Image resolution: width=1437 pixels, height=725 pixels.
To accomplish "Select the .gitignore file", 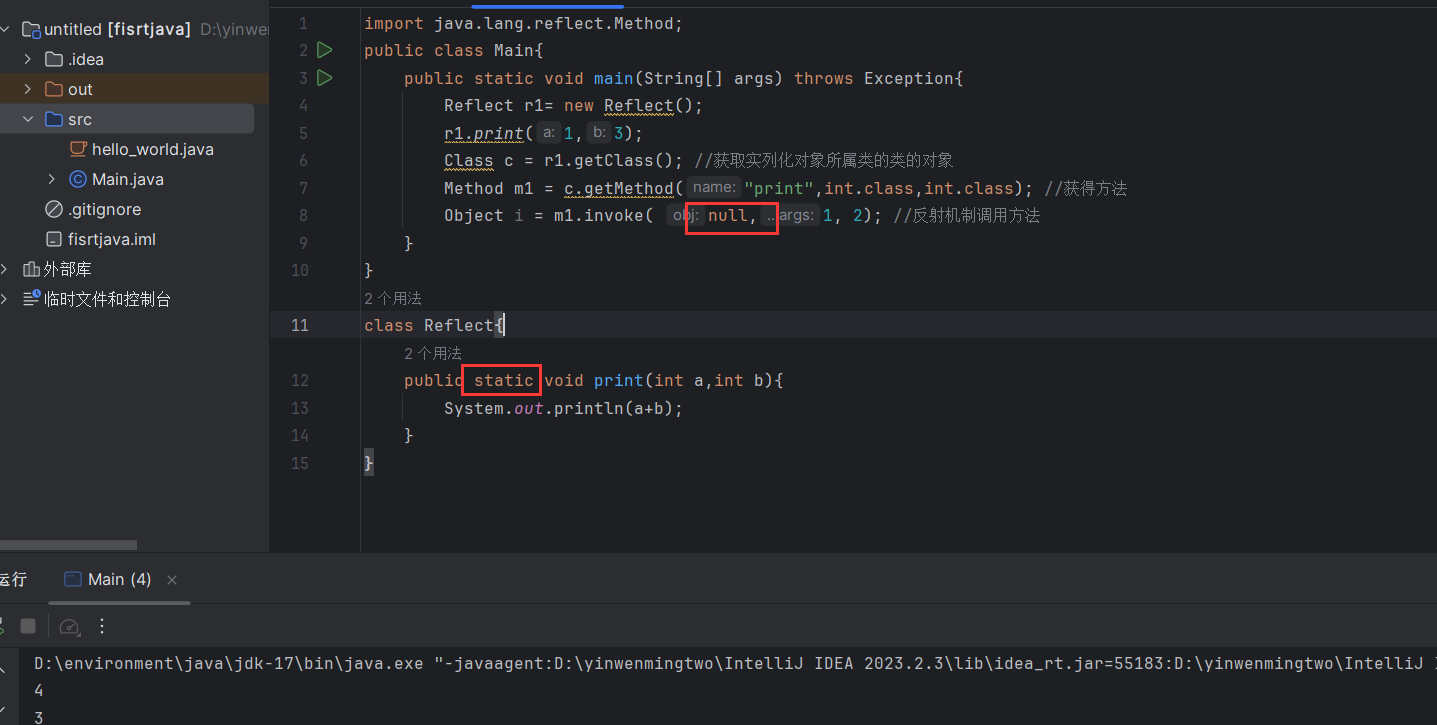I will (105, 209).
